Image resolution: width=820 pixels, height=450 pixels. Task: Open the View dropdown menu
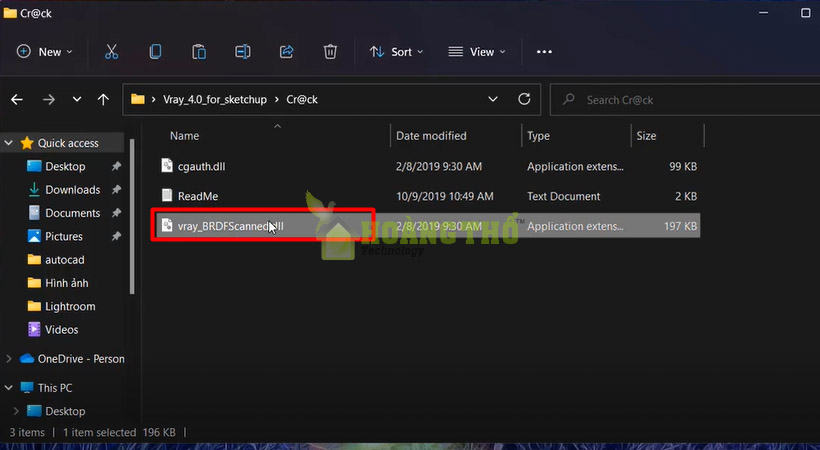click(x=477, y=52)
